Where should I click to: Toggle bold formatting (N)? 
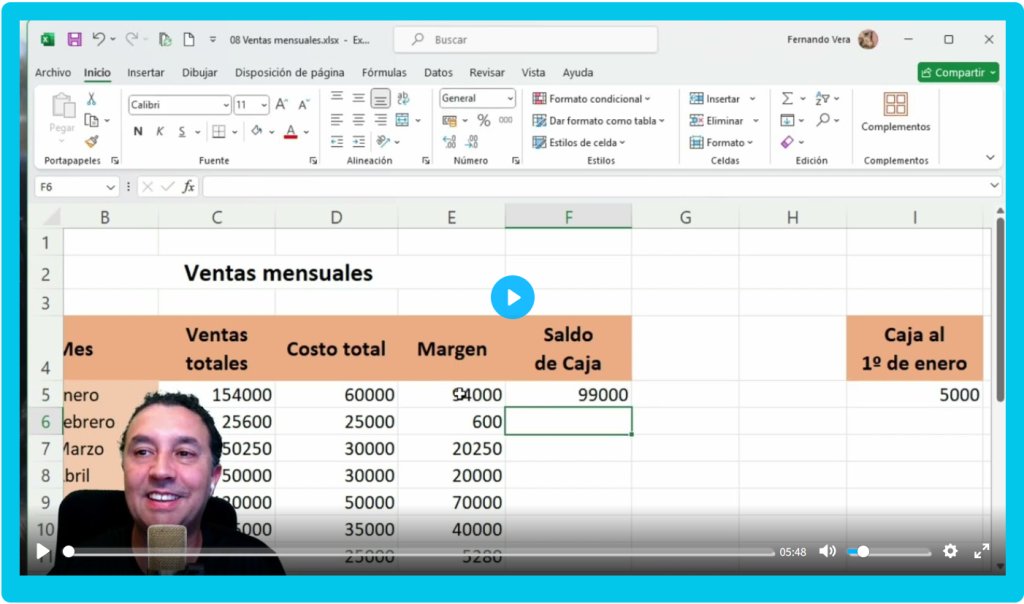(x=138, y=132)
